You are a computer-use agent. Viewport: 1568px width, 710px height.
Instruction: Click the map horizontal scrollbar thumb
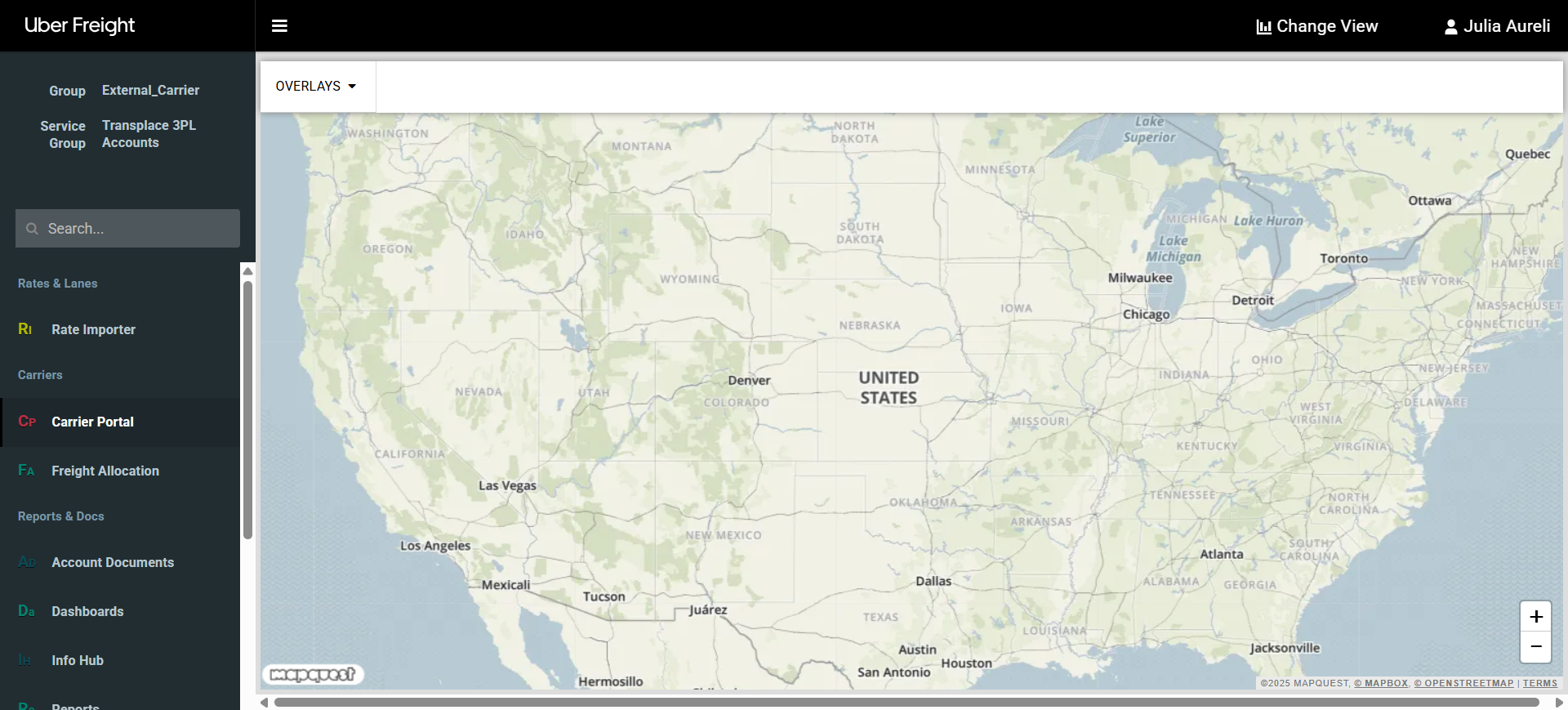[x=906, y=703]
